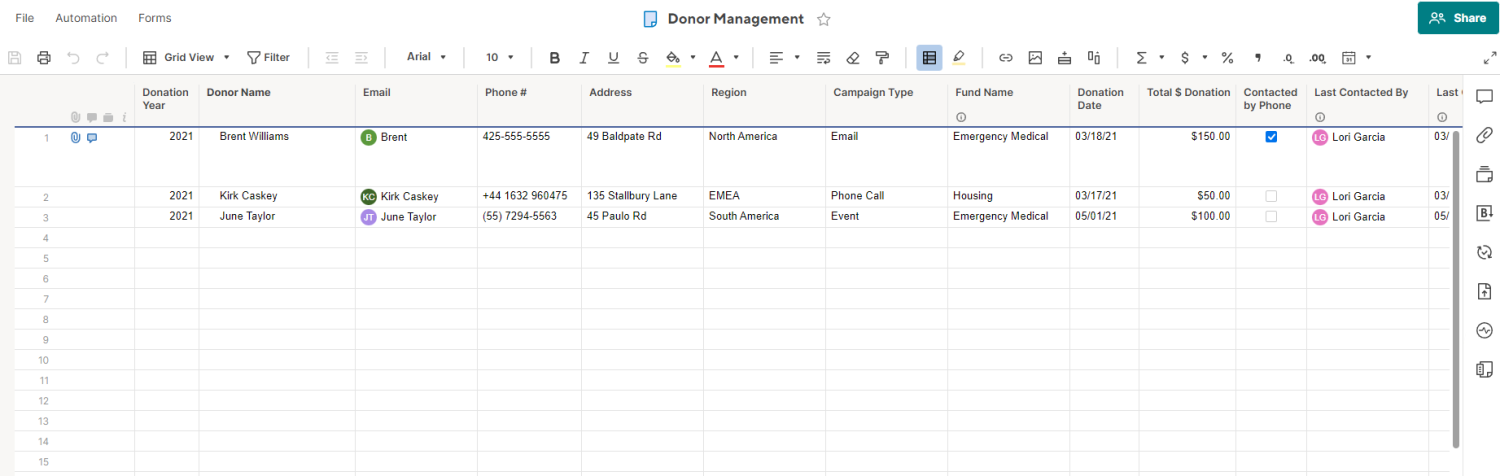Viewport: 1500px width, 476px height.
Task: Open the Grid View dropdown
Action: point(187,58)
